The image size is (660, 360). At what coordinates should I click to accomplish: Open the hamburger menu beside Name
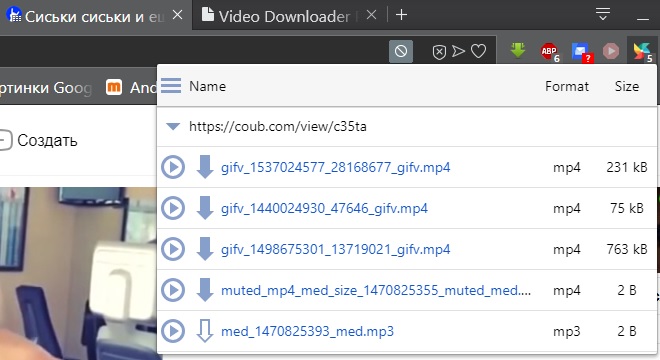click(x=171, y=85)
